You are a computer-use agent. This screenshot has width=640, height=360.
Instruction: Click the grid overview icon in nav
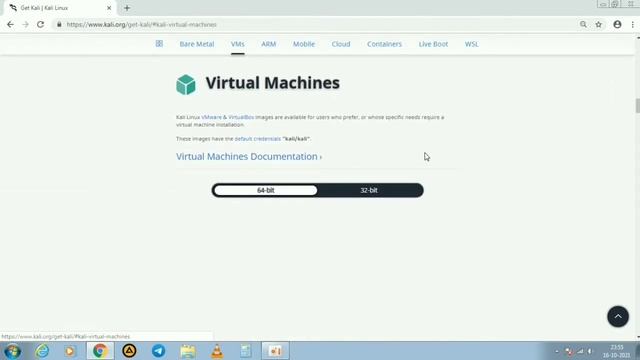tap(159, 44)
